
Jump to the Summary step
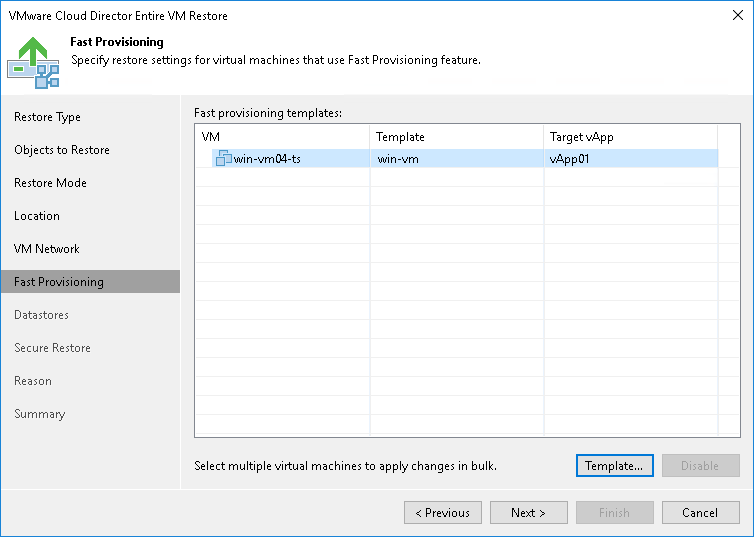tap(39, 414)
